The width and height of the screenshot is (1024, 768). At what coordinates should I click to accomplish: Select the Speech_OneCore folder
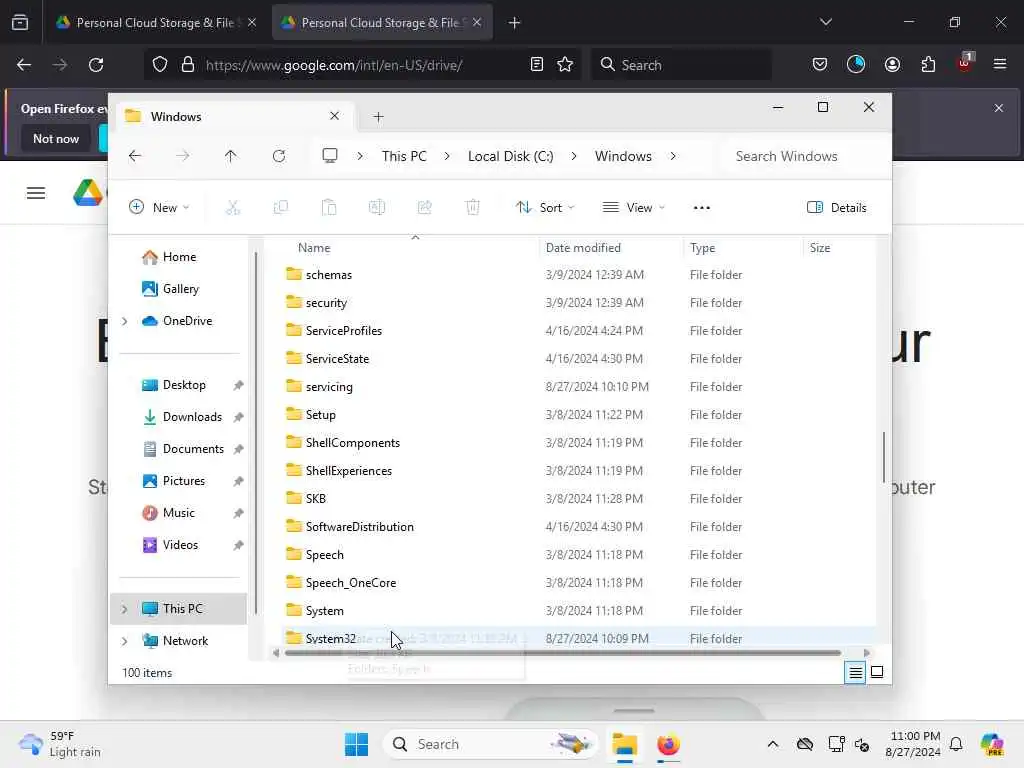point(351,583)
